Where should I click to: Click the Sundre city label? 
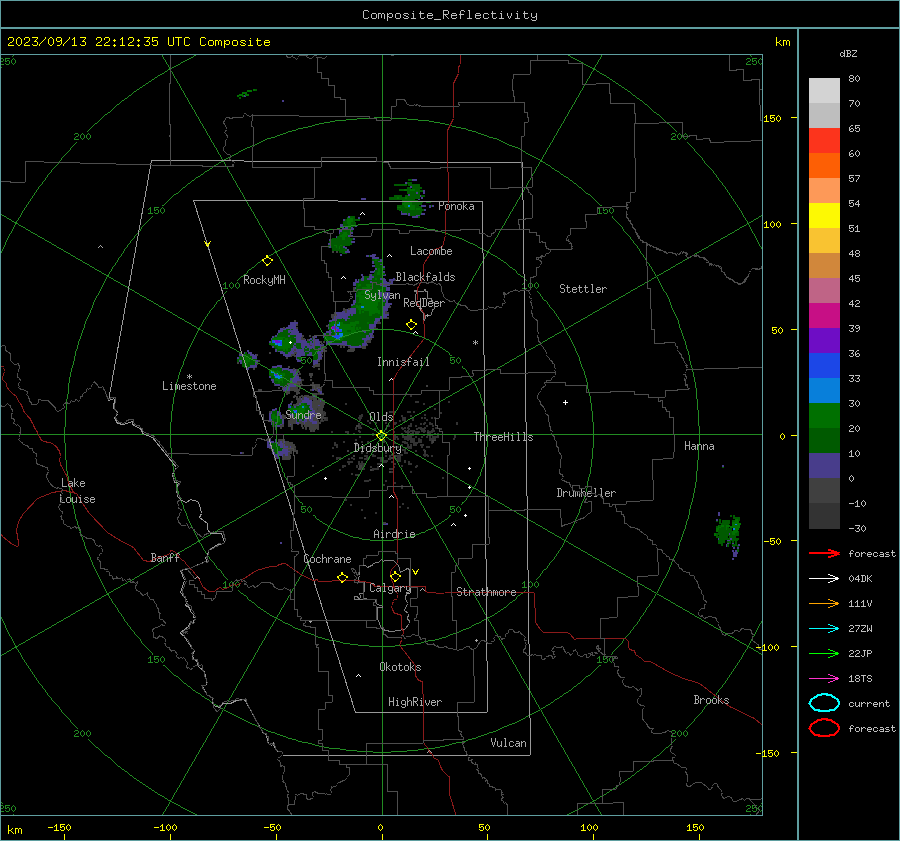(x=303, y=414)
